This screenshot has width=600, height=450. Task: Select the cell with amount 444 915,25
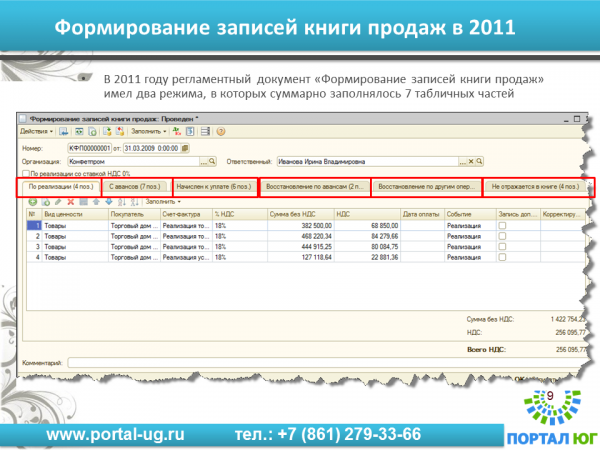(x=301, y=246)
